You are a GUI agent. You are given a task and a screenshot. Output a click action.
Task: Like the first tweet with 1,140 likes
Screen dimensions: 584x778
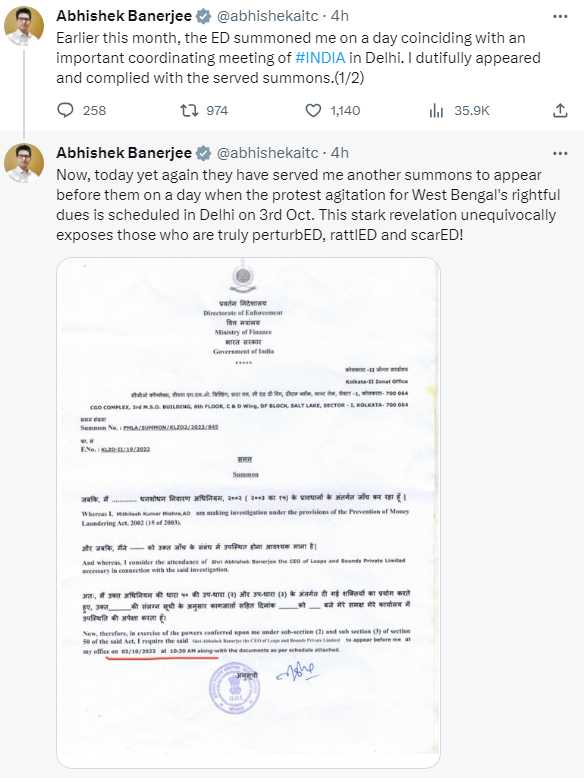coord(313,110)
